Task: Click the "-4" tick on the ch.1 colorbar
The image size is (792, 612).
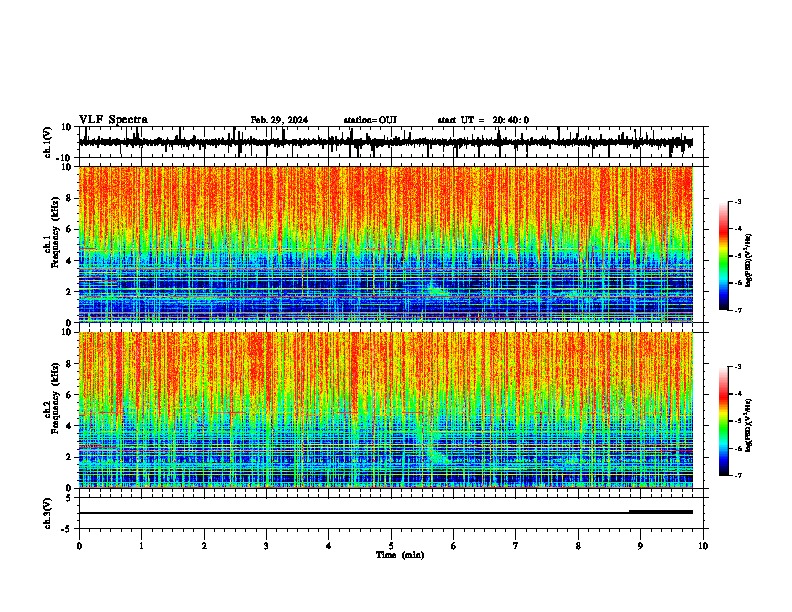Action: (x=737, y=228)
